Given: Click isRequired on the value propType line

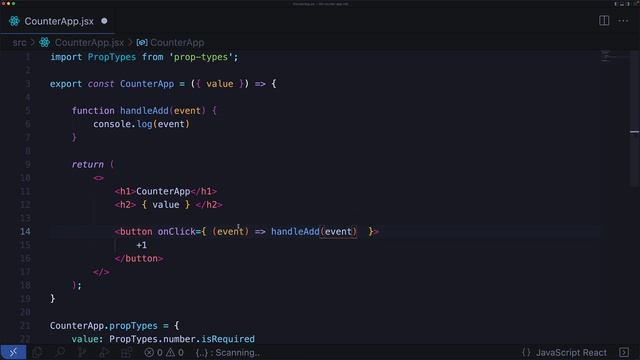Looking at the screenshot, I should click(x=228, y=339).
